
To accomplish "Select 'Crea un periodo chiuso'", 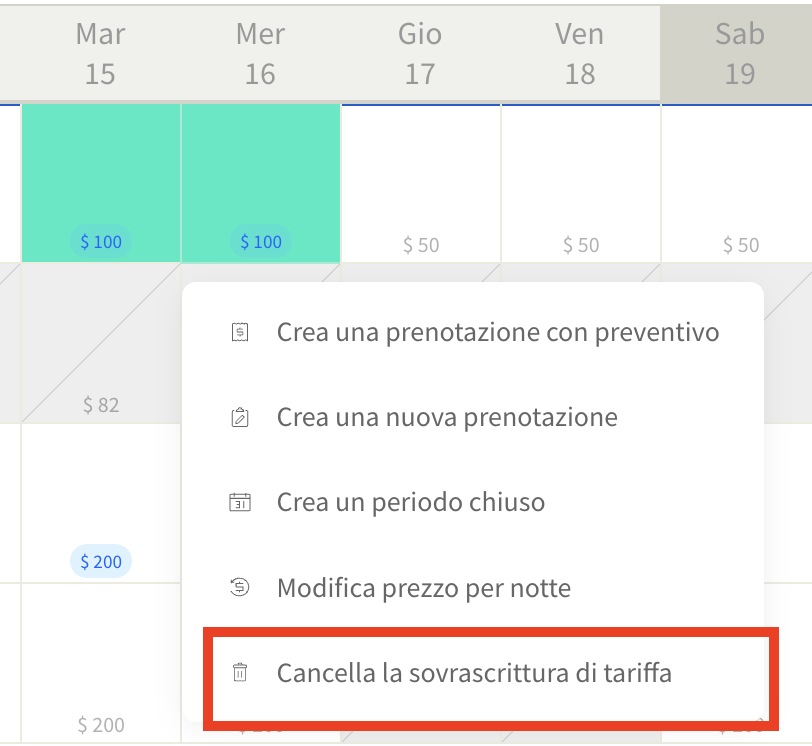I will [411, 502].
